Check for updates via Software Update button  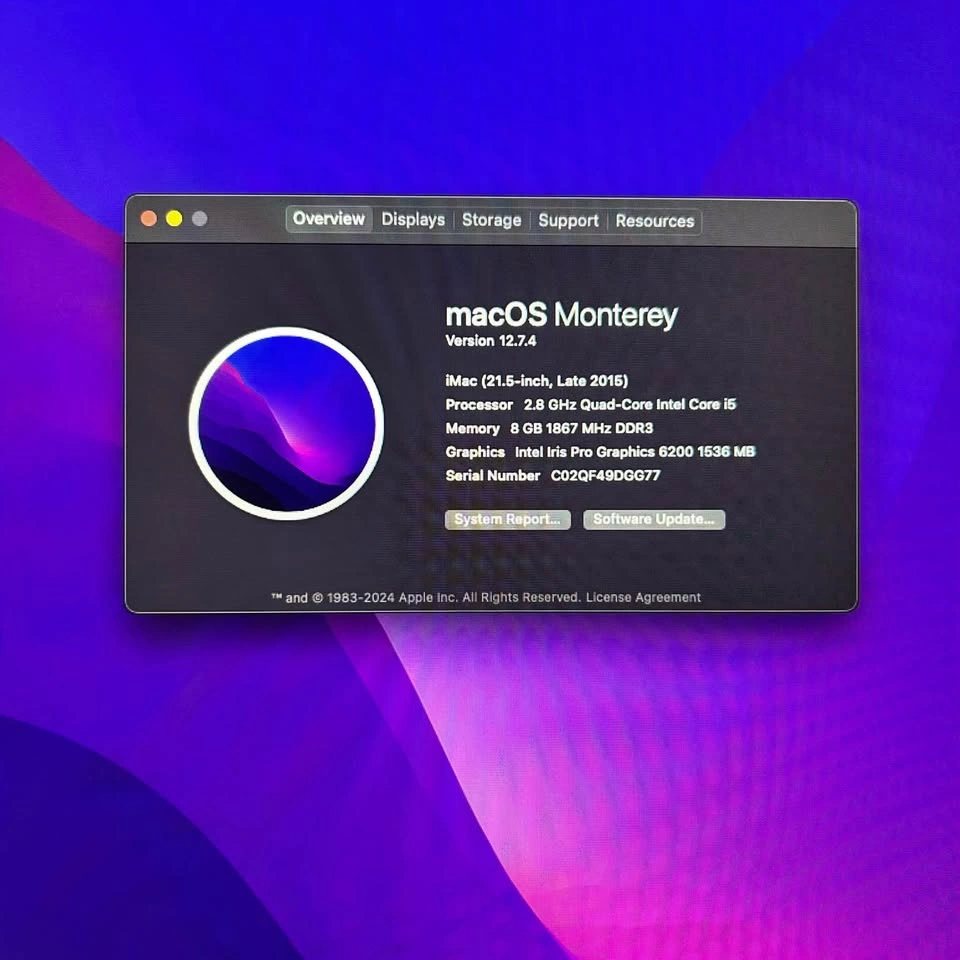tap(654, 520)
